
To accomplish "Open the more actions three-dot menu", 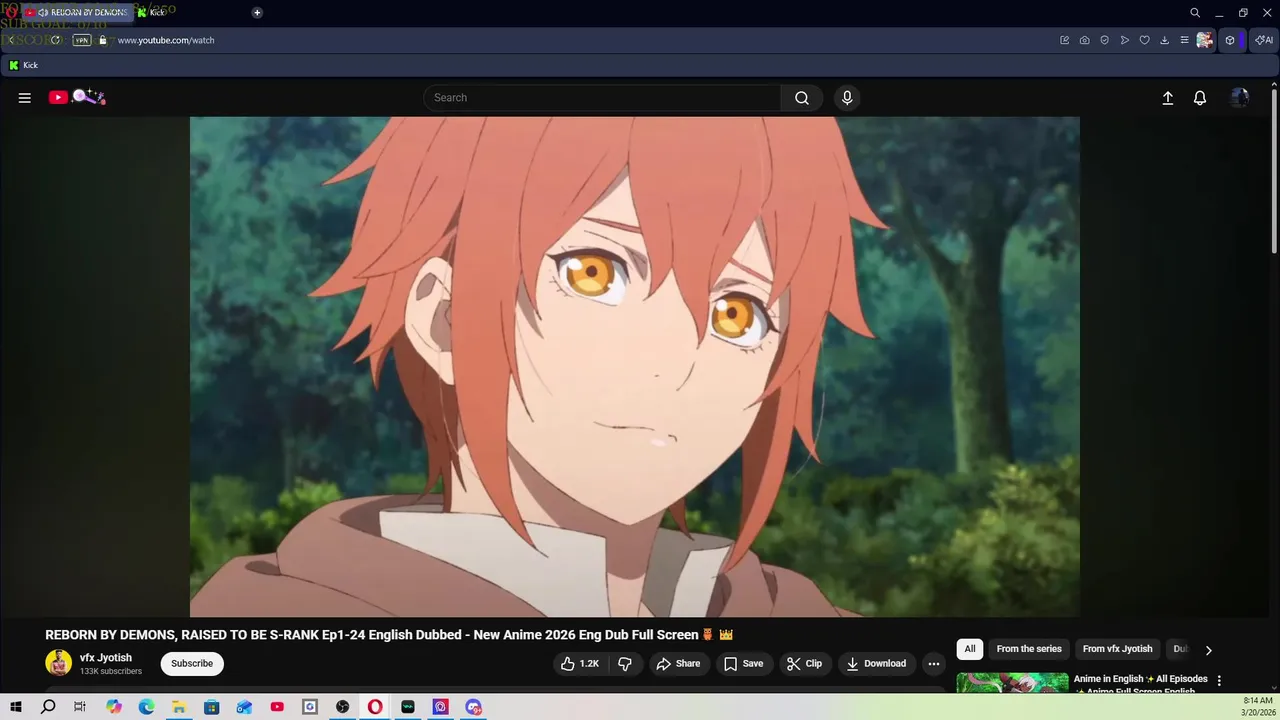I will pyautogui.click(x=934, y=664).
